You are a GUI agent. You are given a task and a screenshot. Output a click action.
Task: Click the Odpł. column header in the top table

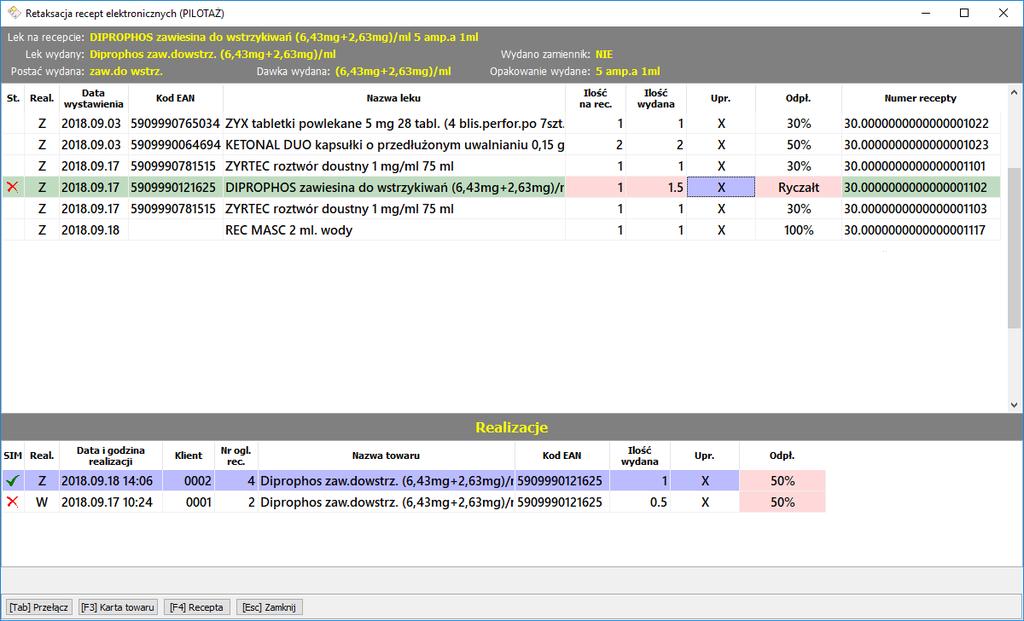pos(798,99)
